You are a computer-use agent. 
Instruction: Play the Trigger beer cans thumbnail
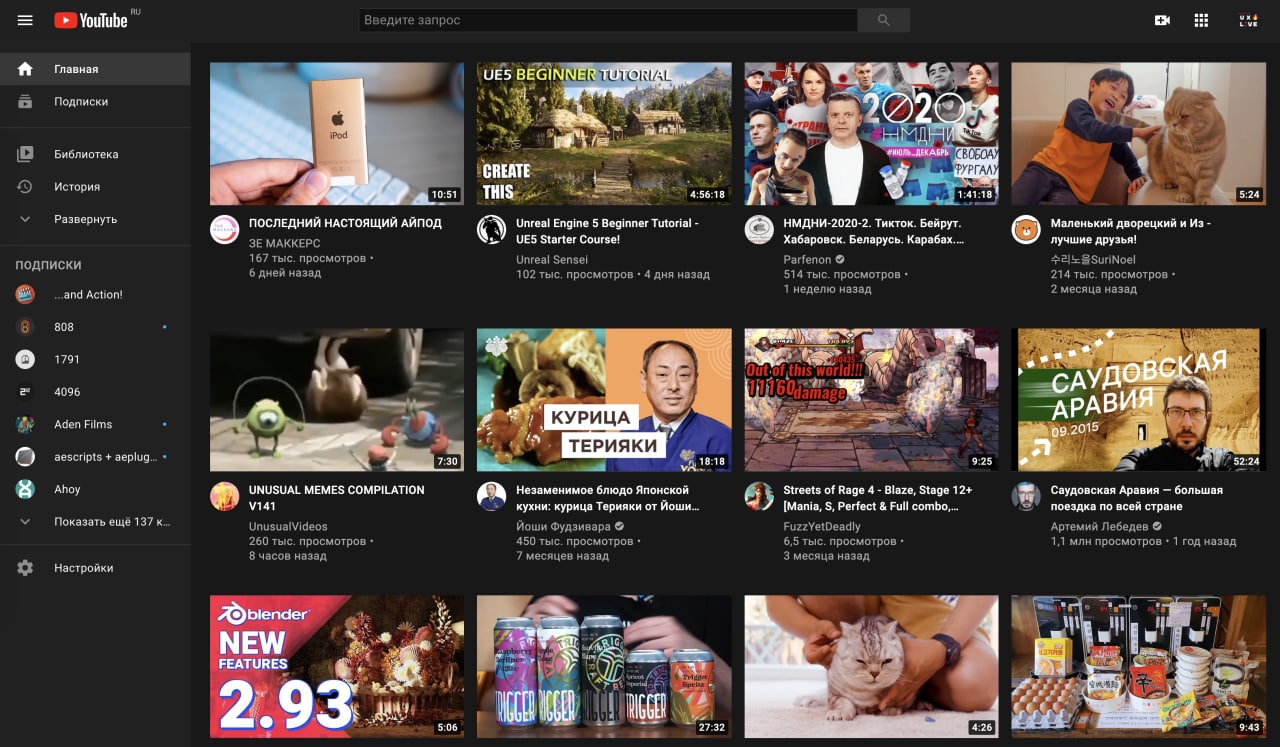[x=604, y=667]
